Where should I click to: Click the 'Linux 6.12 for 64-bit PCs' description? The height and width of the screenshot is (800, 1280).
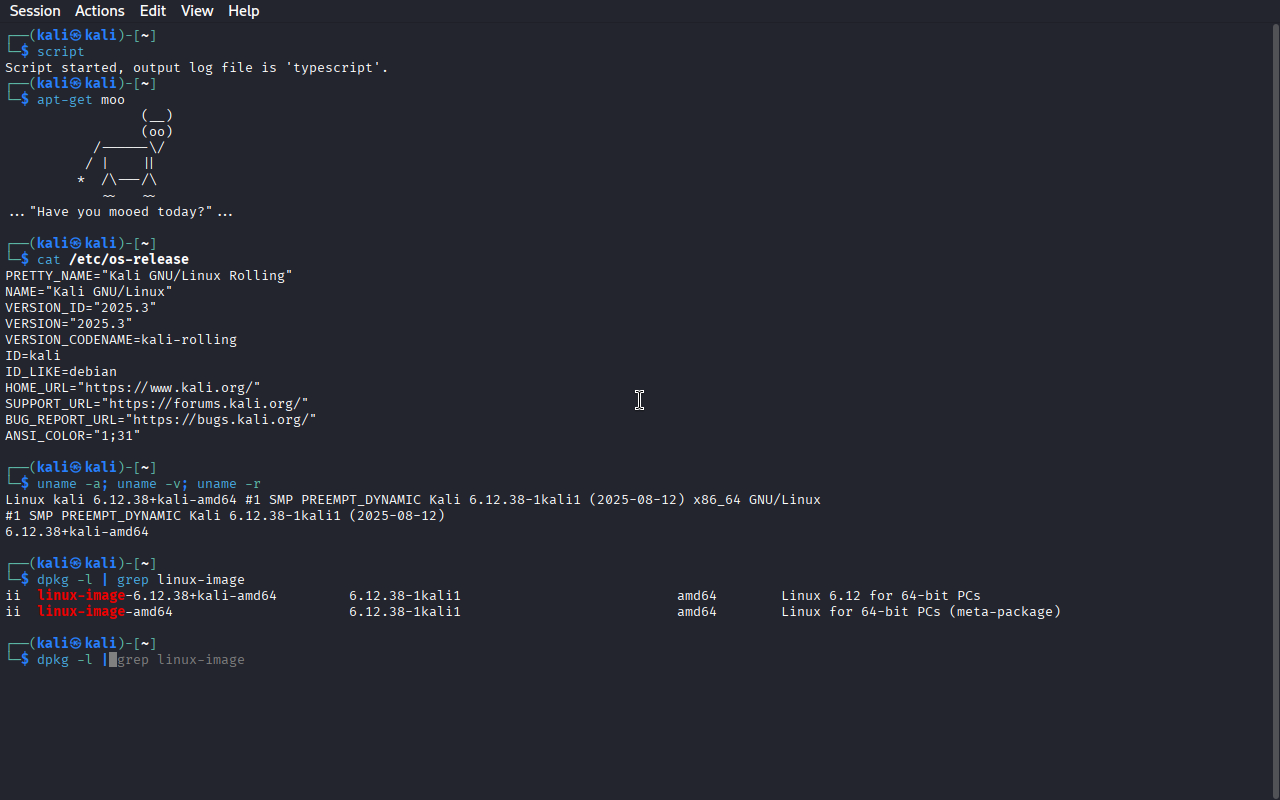coord(881,596)
